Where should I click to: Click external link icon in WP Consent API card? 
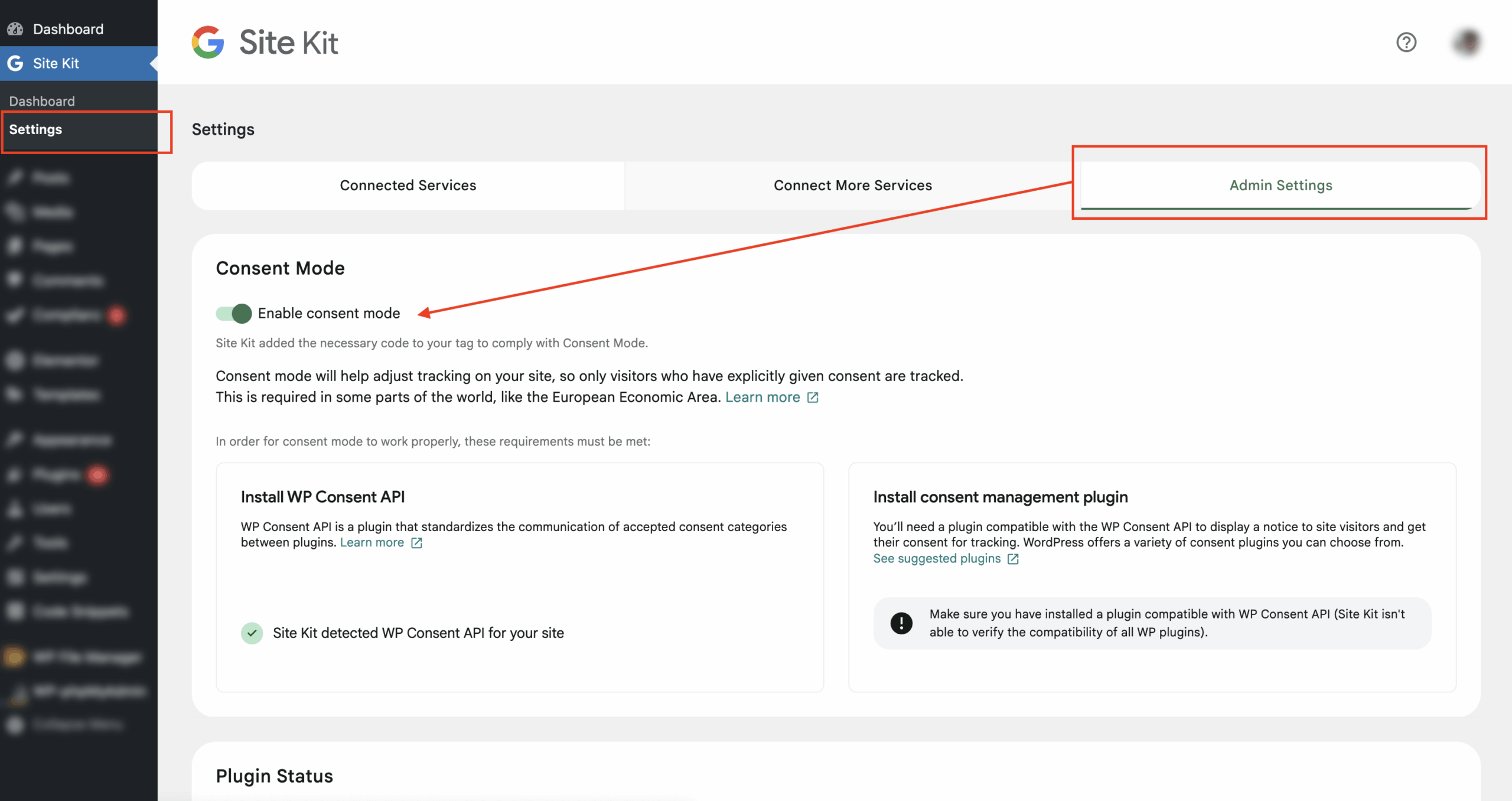(417, 543)
